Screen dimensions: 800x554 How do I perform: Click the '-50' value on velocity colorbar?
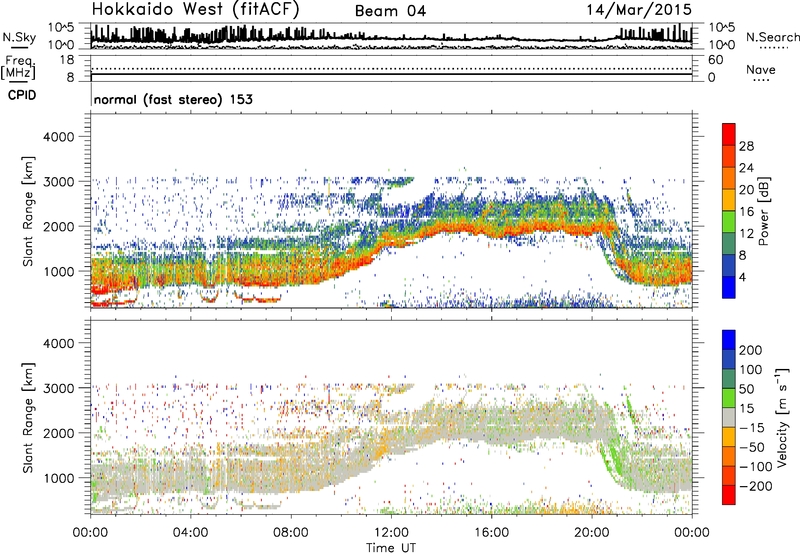(751, 447)
